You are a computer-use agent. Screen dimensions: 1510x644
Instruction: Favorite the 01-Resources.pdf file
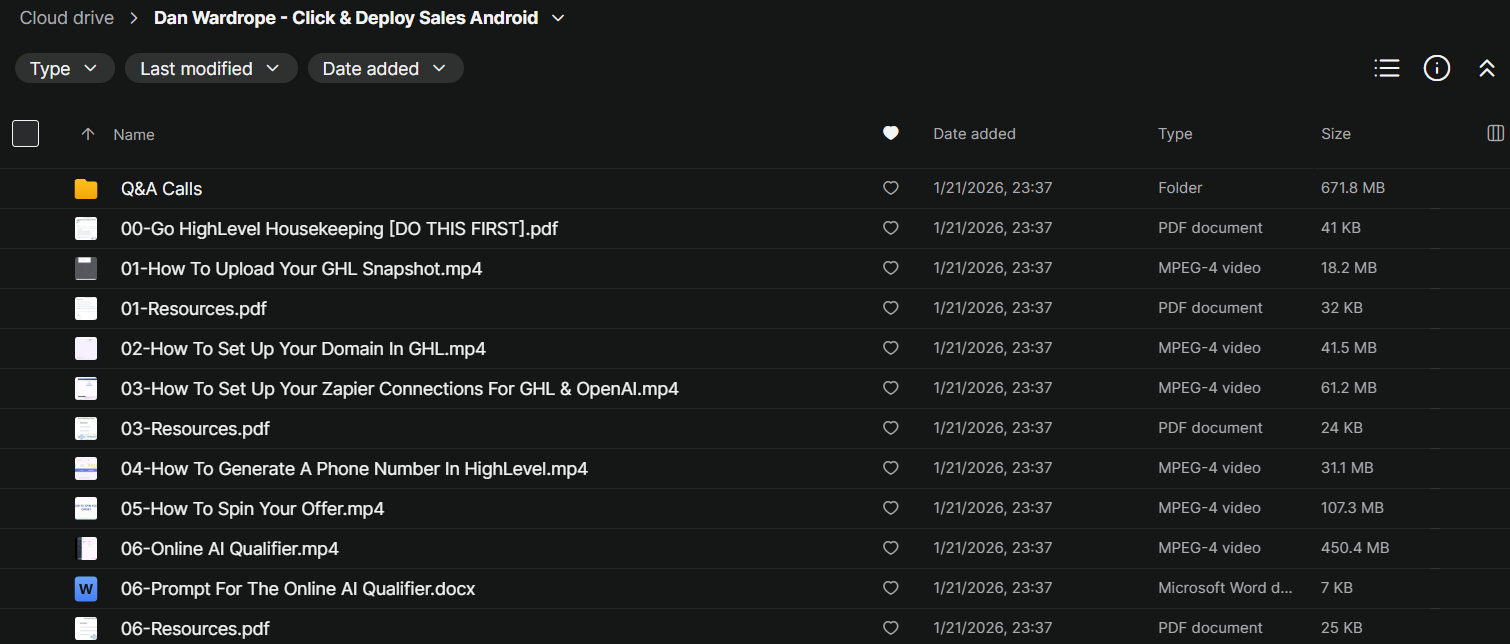pos(891,308)
